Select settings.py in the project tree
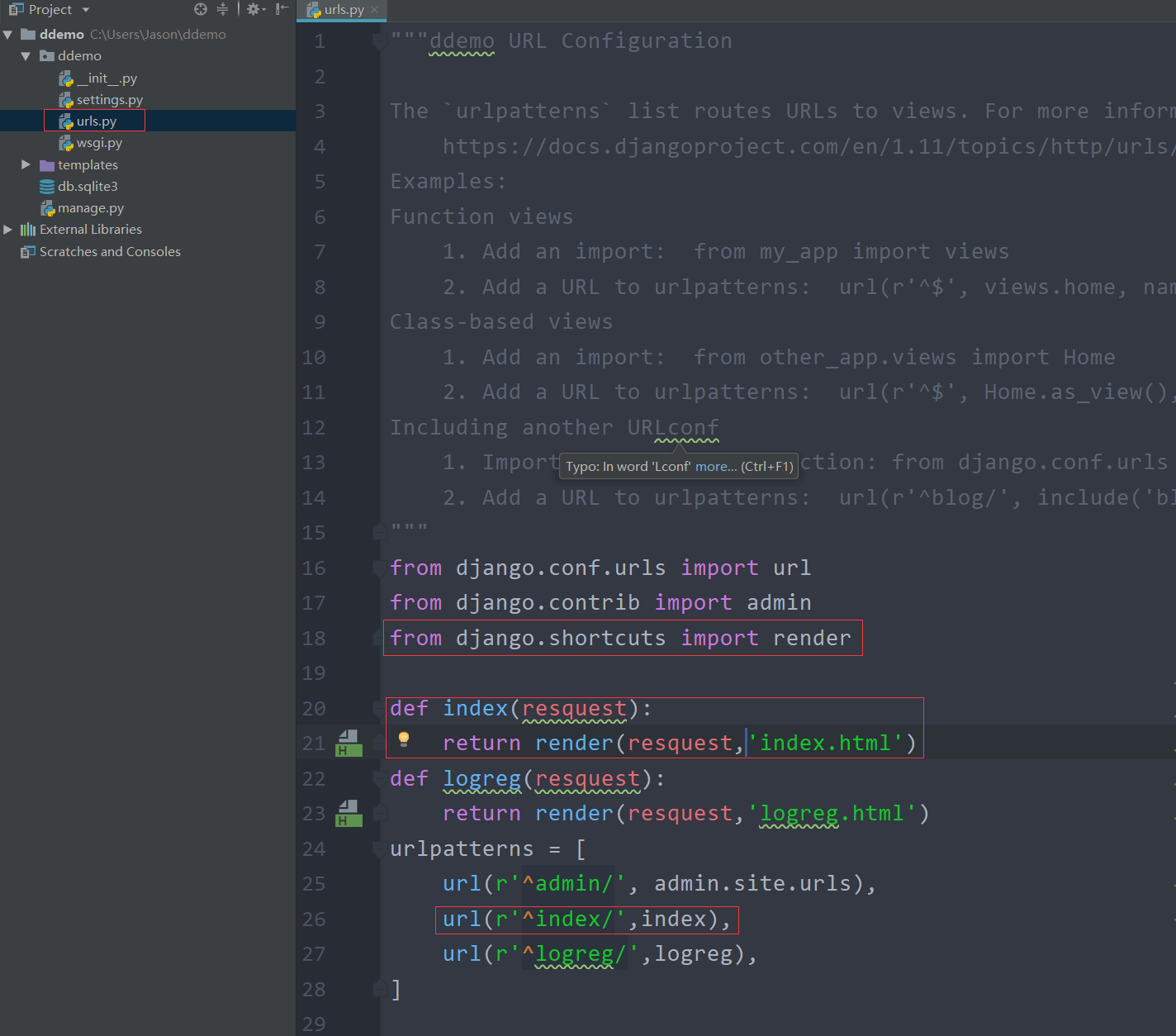The height and width of the screenshot is (1036, 1176). [x=101, y=100]
